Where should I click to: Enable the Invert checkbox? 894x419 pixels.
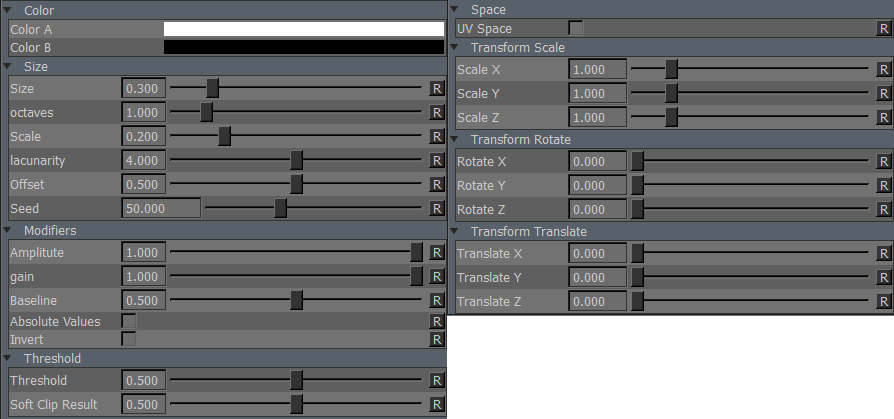[x=129, y=339]
